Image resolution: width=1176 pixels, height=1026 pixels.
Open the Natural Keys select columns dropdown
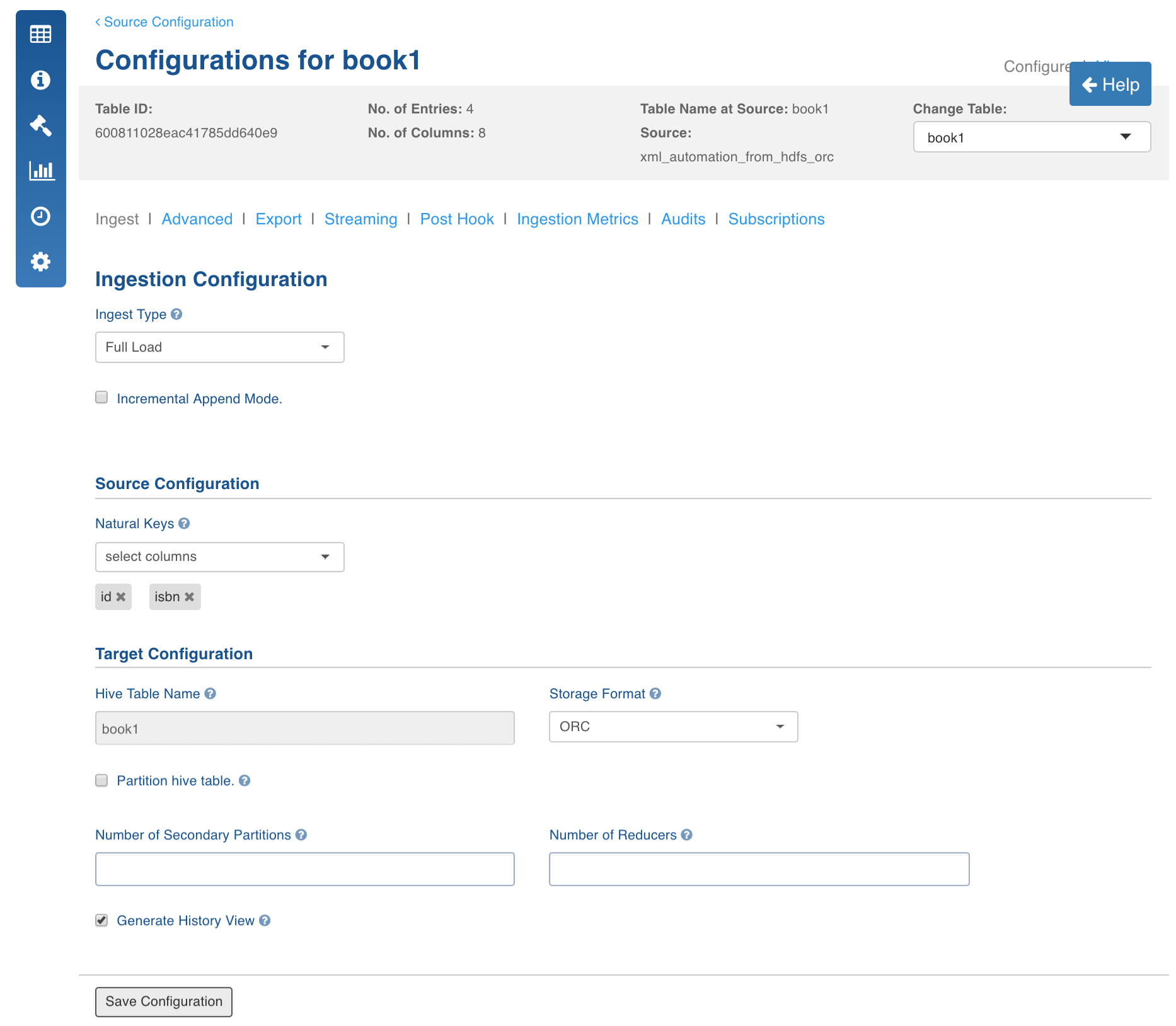tap(220, 557)
